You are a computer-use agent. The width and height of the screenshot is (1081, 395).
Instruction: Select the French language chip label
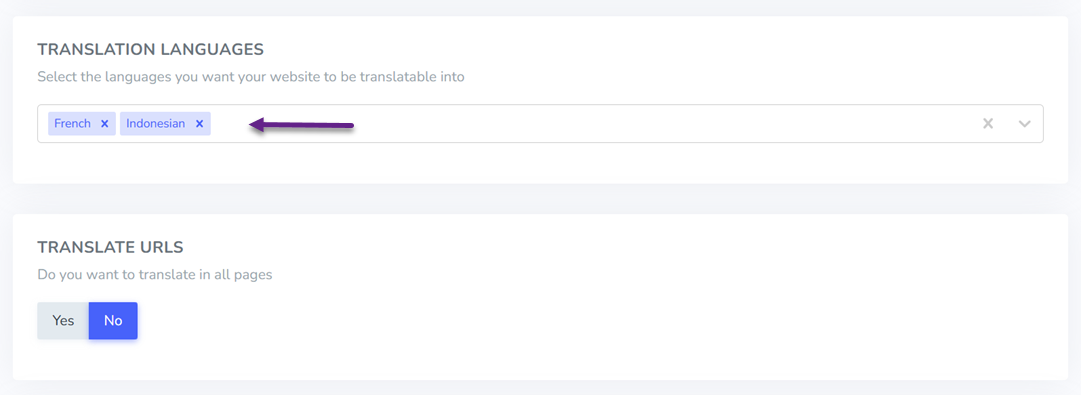click(x=72, y=124)
